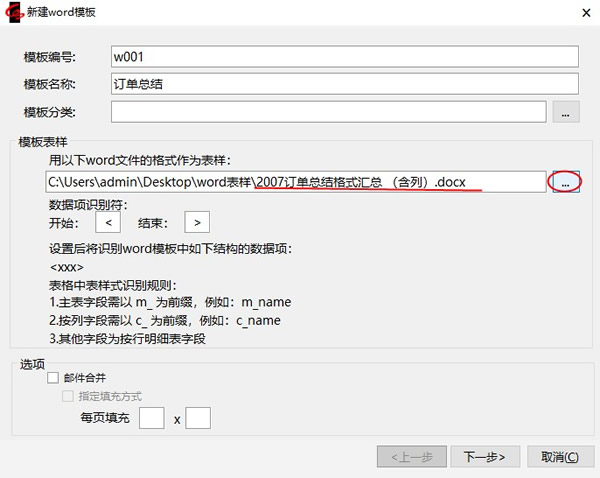
Task: Focus the 模板名称 field with 订单总结
Action: [x=345, y=85]
